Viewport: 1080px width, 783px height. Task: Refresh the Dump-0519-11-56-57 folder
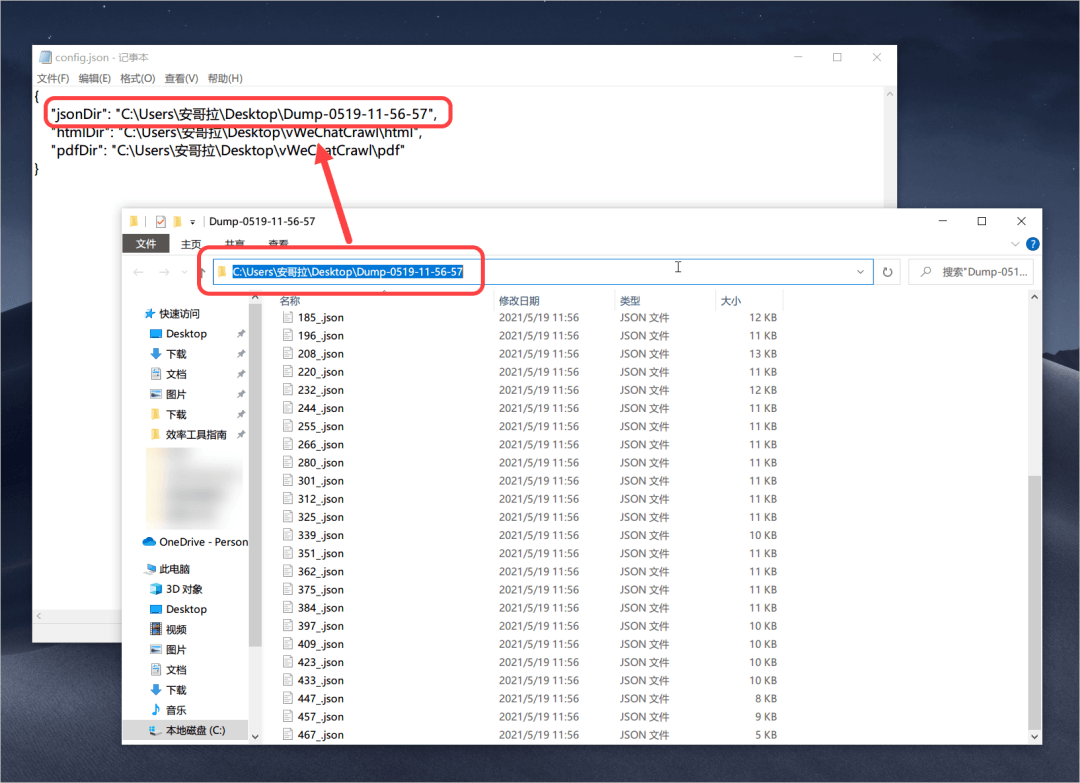[x=887, y=272]
